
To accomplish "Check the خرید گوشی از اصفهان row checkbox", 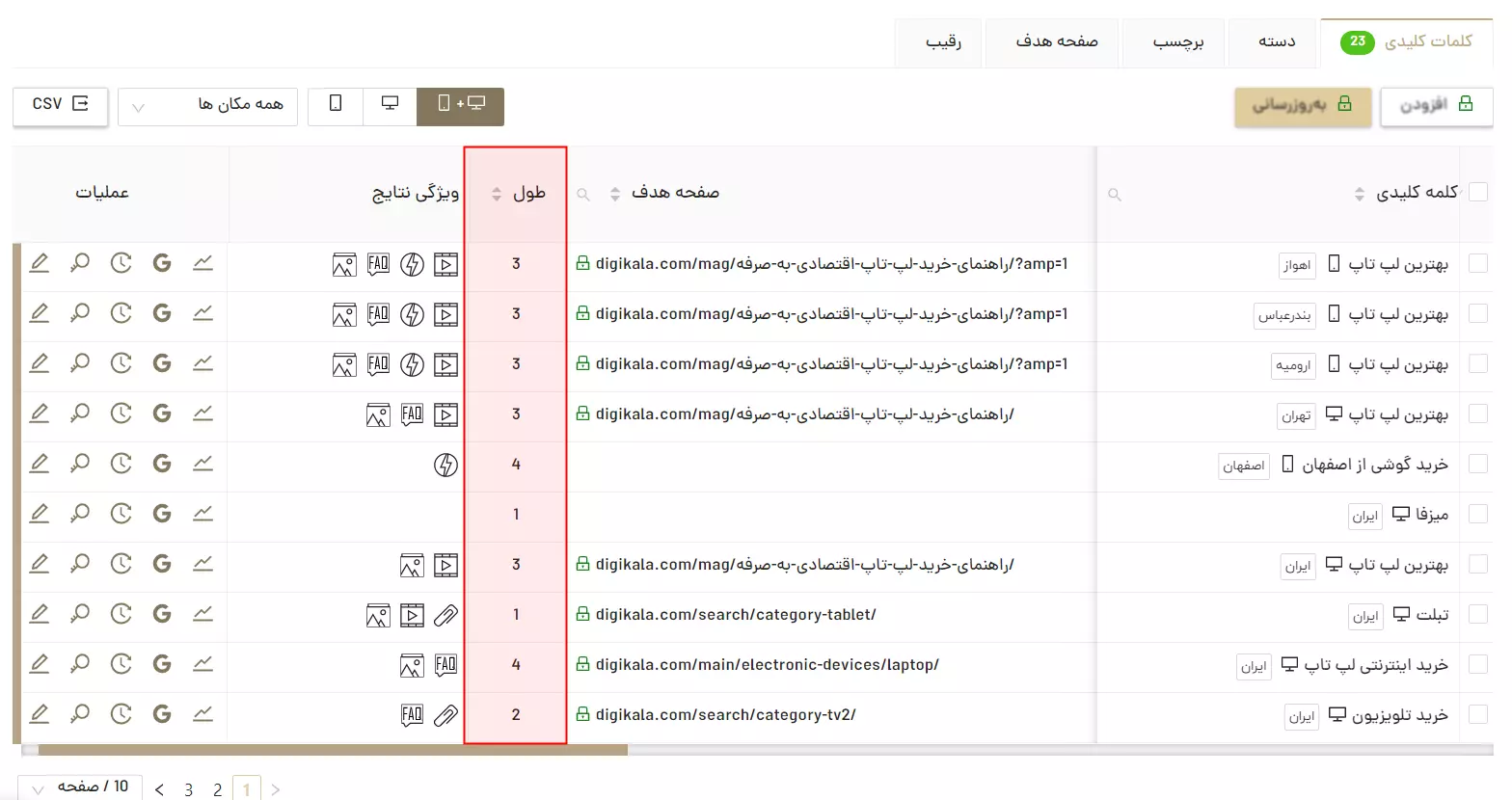I will tap(1477, 464).
